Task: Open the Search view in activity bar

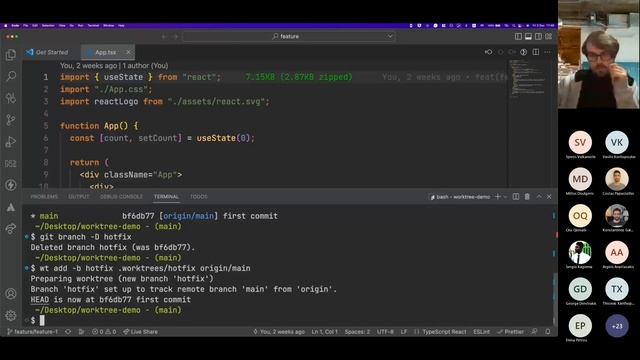Action: [11, 76]
